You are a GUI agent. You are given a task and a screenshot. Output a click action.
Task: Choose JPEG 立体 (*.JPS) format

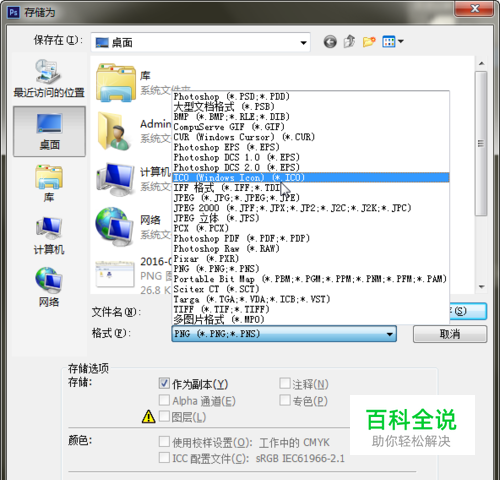[311, 218]
